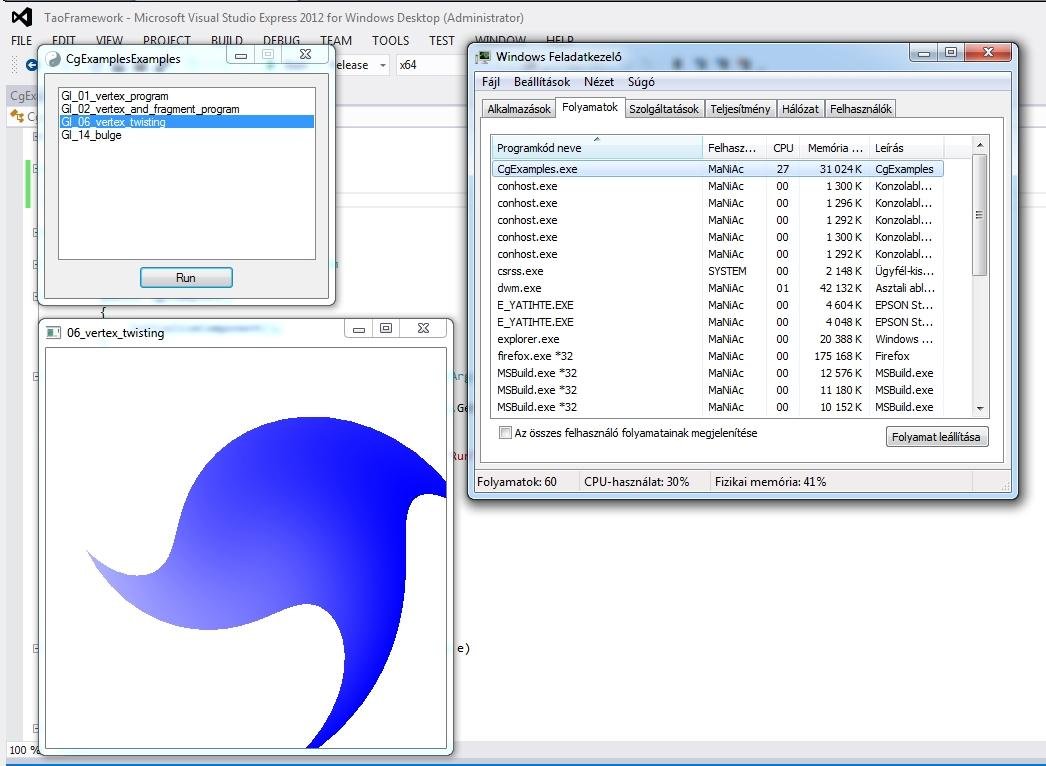This screenshot has width=1046, height=766.
Task: Open the Fájl menu in Task Manager
Action: (x=490, y=82)
